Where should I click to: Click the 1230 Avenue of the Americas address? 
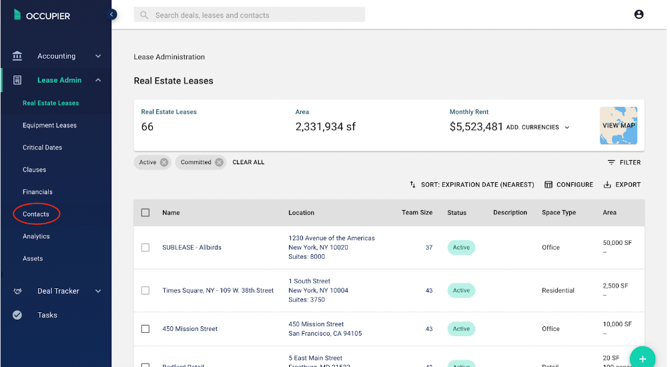332,238
